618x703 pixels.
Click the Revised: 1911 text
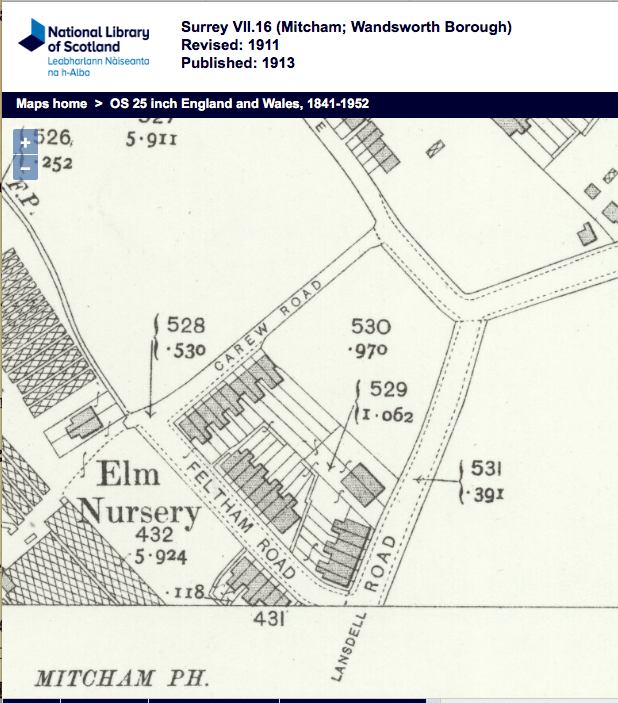[231, 45]
